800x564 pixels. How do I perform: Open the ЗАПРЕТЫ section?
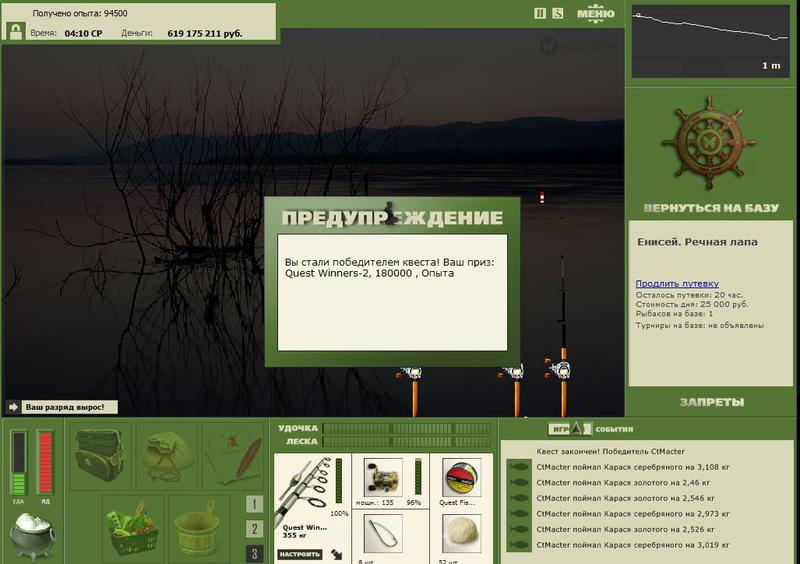(712, 402)
